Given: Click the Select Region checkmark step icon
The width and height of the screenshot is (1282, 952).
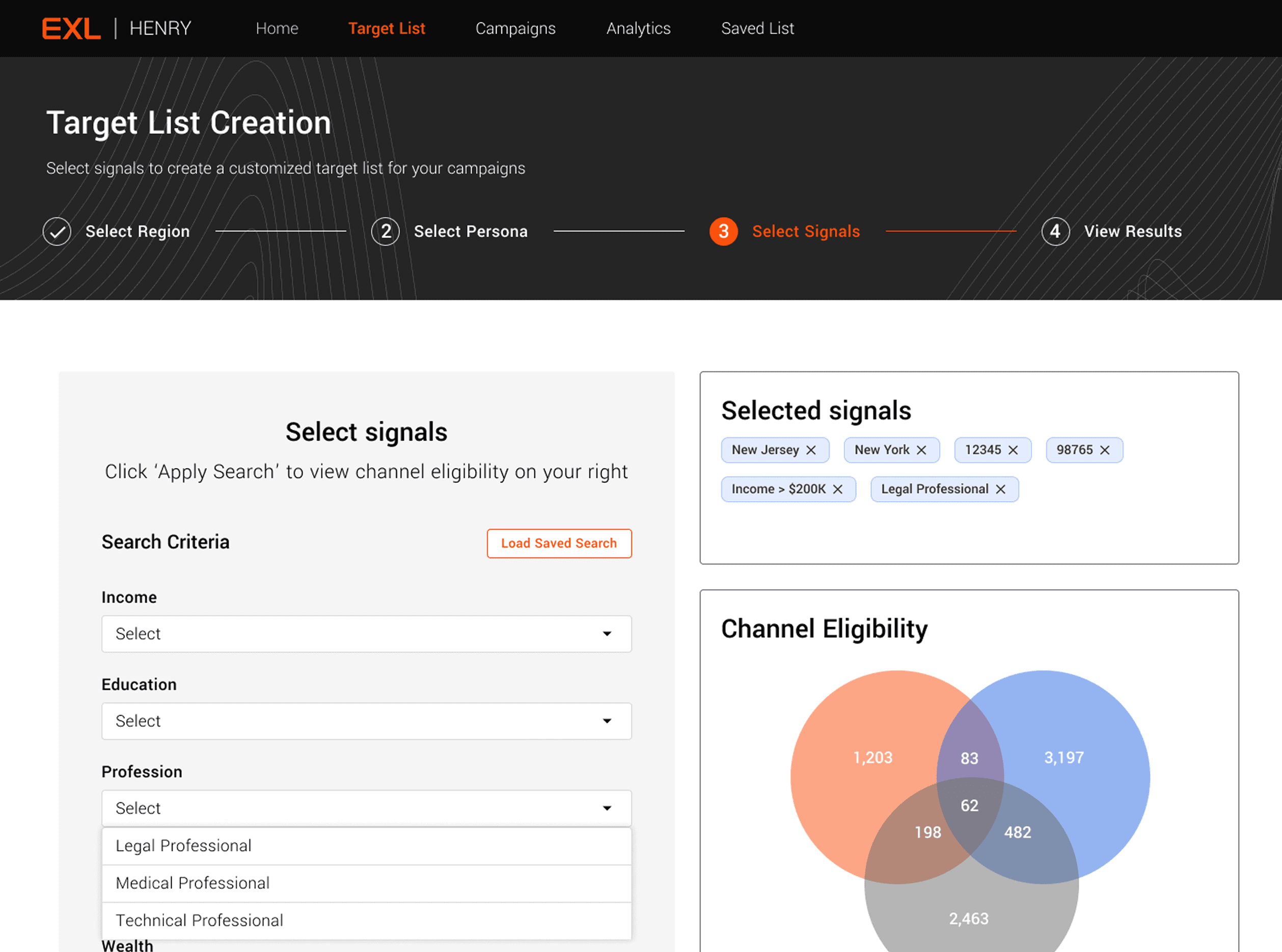Looking at the screenshot, I should pyautogui.click(x=57, y=232).
